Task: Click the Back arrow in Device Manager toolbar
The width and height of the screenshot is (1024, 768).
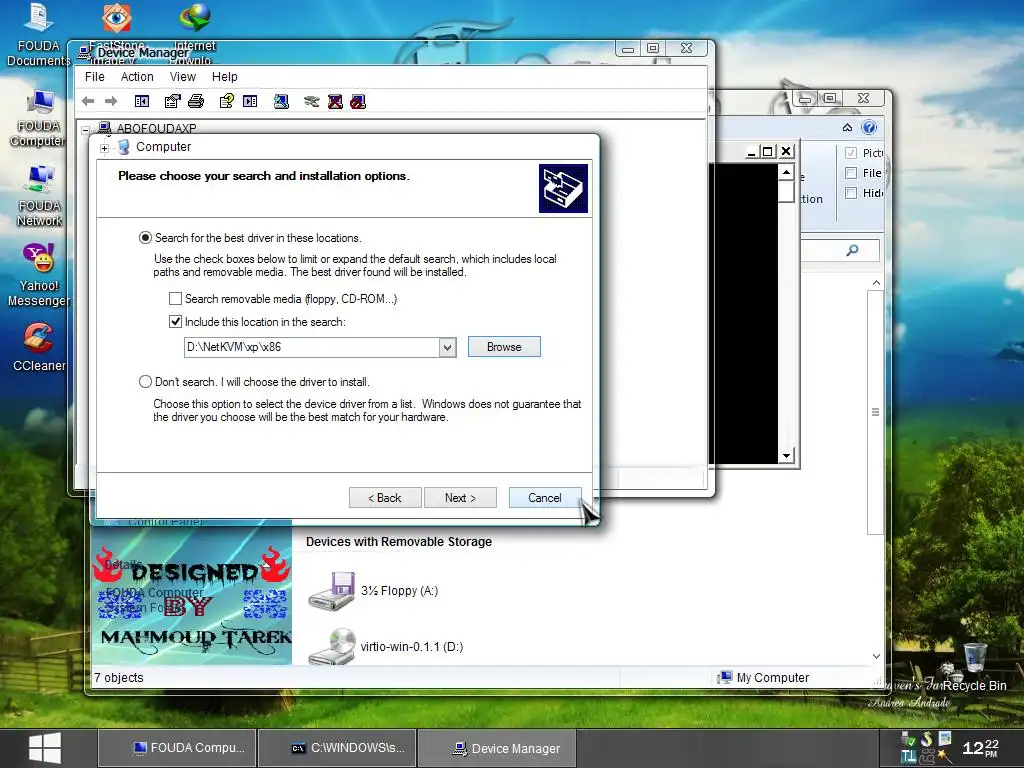Action: tap(88, 101)
